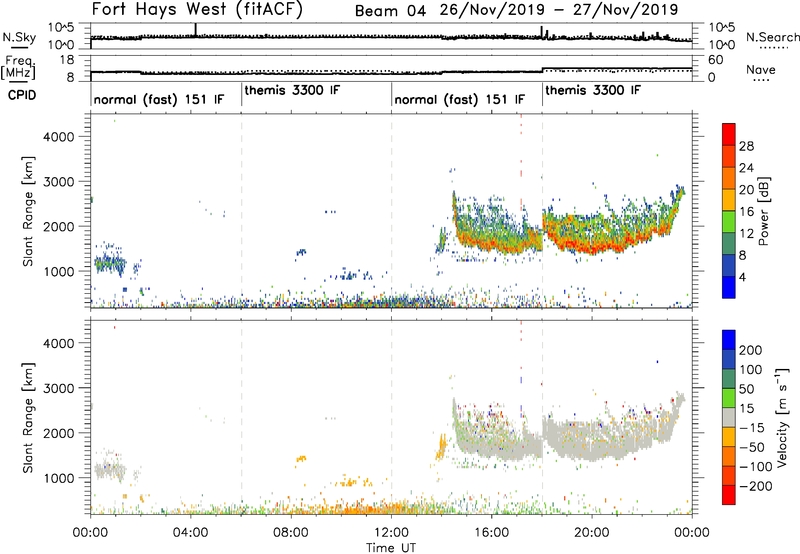The width and height of the screenshot is (800, 554).
Task: Click the blue-green scatter patch near 01:00 in power panel
Action: point(109,263)
